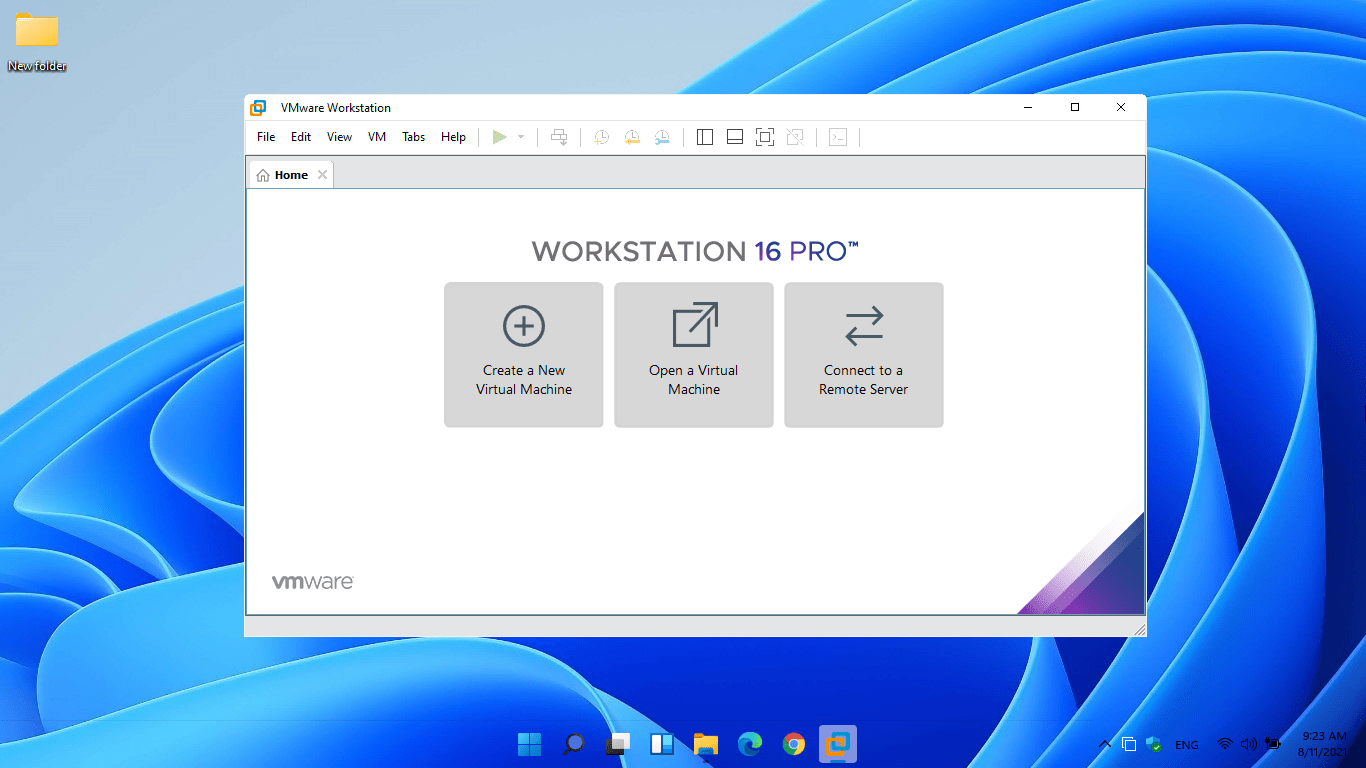Click the Unity mode toolbar icon
Image resolution: width=1366 pixels, height=768 pixels.
(795, 137)
